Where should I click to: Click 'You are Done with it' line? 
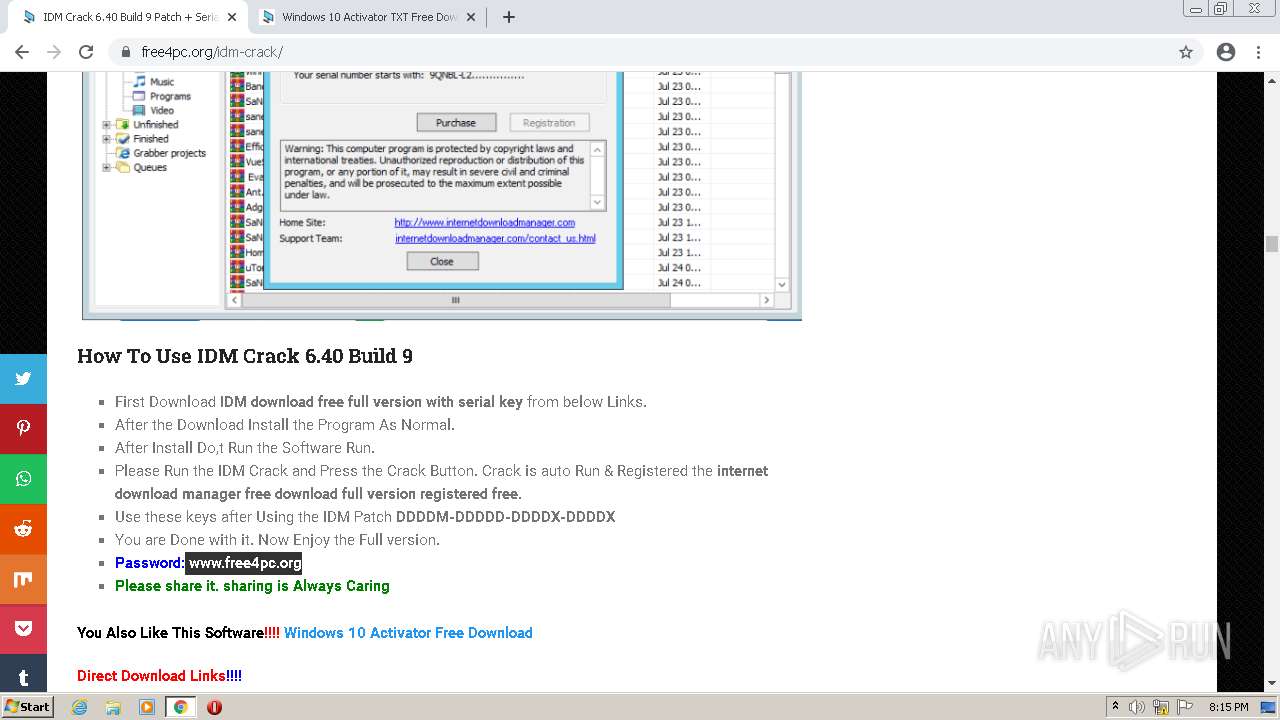[x=277, y=540]
